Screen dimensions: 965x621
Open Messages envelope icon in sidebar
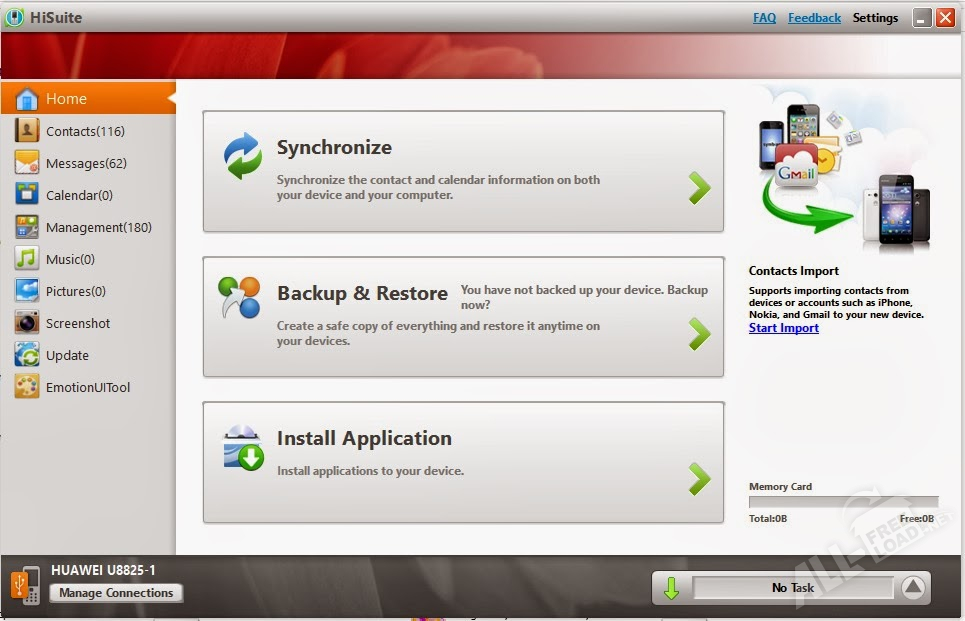coord(27,163)
